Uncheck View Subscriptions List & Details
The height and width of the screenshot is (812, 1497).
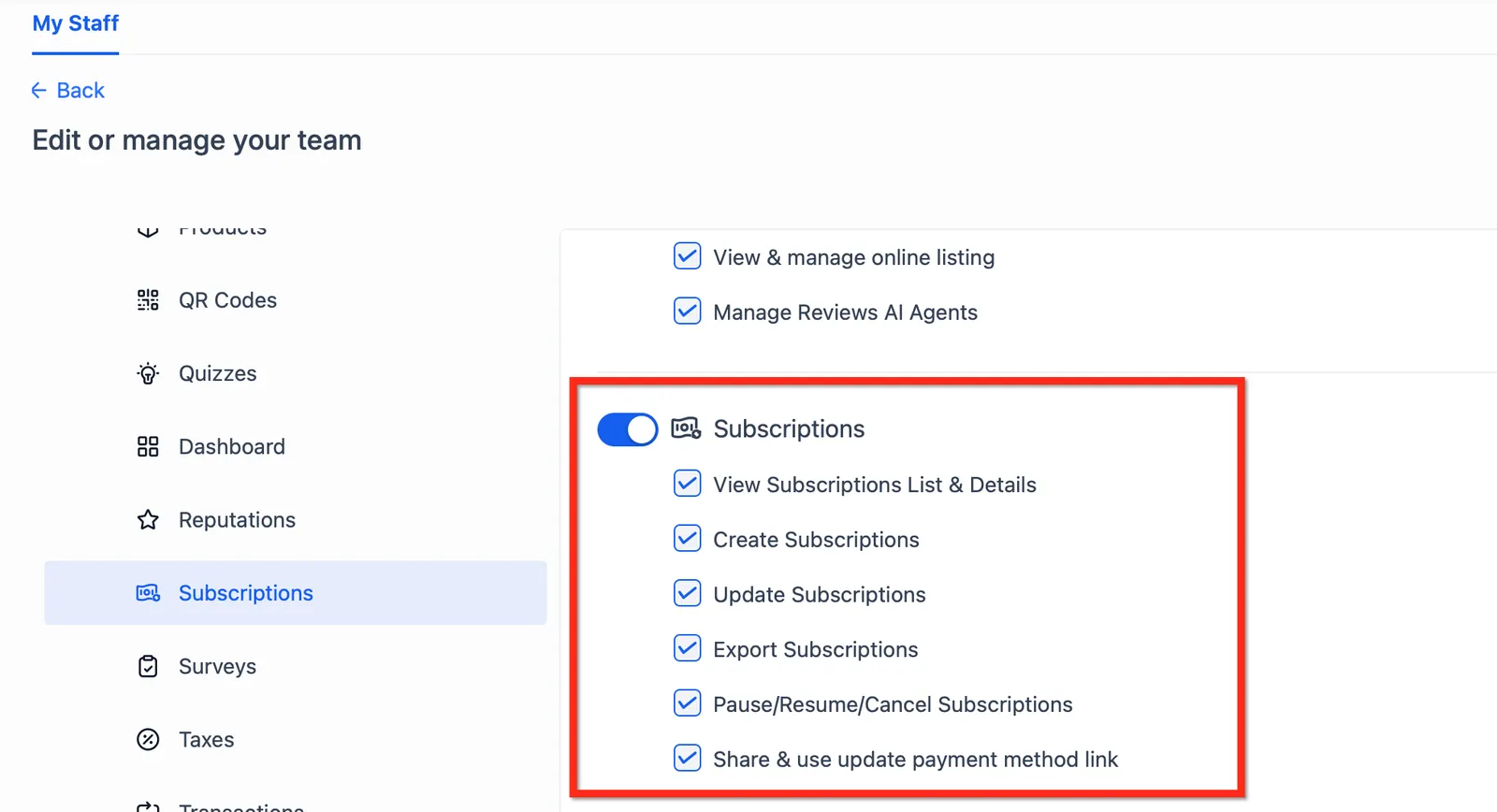688,484
